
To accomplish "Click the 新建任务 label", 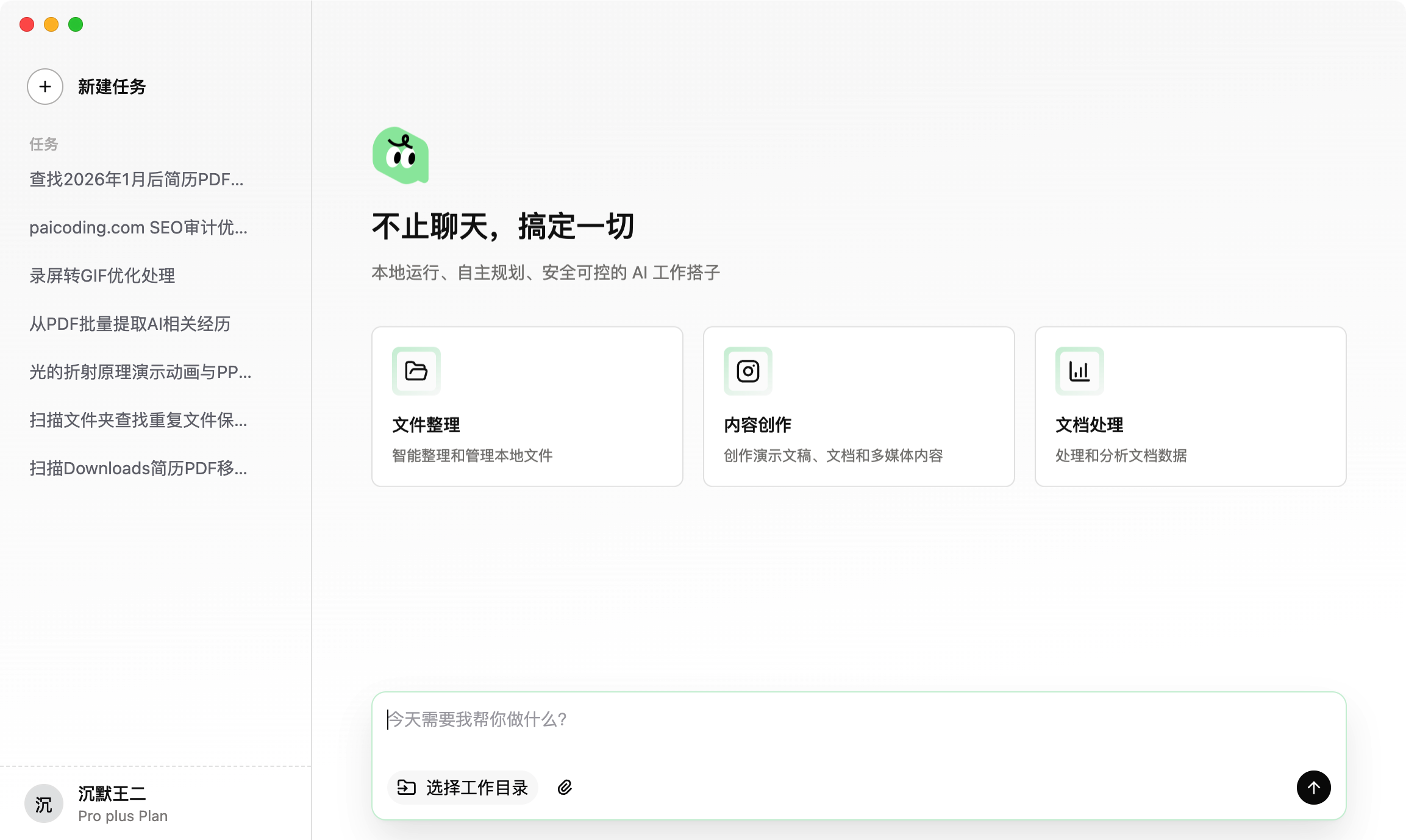I will tap(112, 87).
